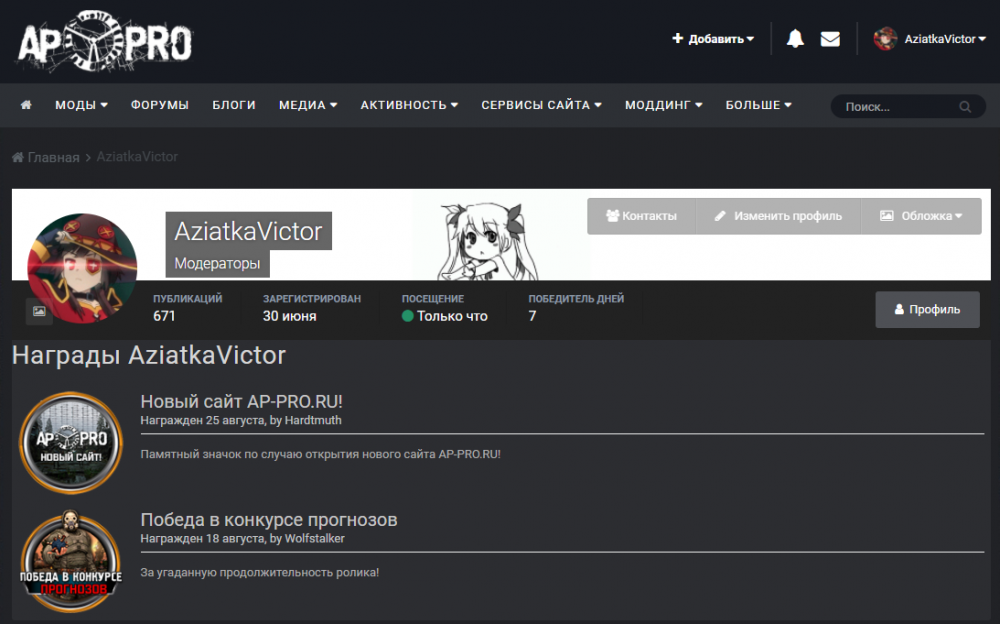The height and width of the screenshot is (624, 1000).
Task: Click the pencil icon on Изменить профиль
Action: pyautogui.click(x=718, y=215)
